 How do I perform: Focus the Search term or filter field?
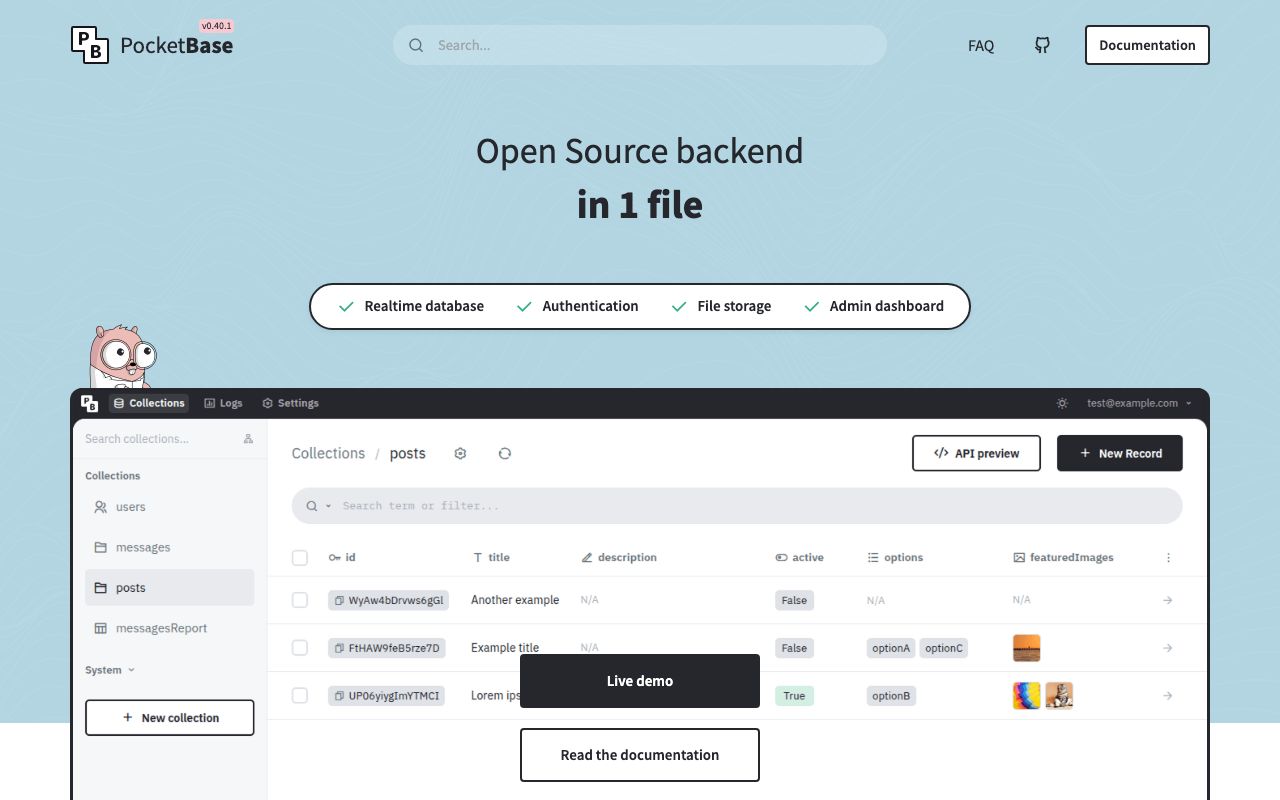(x=737, y=506)
